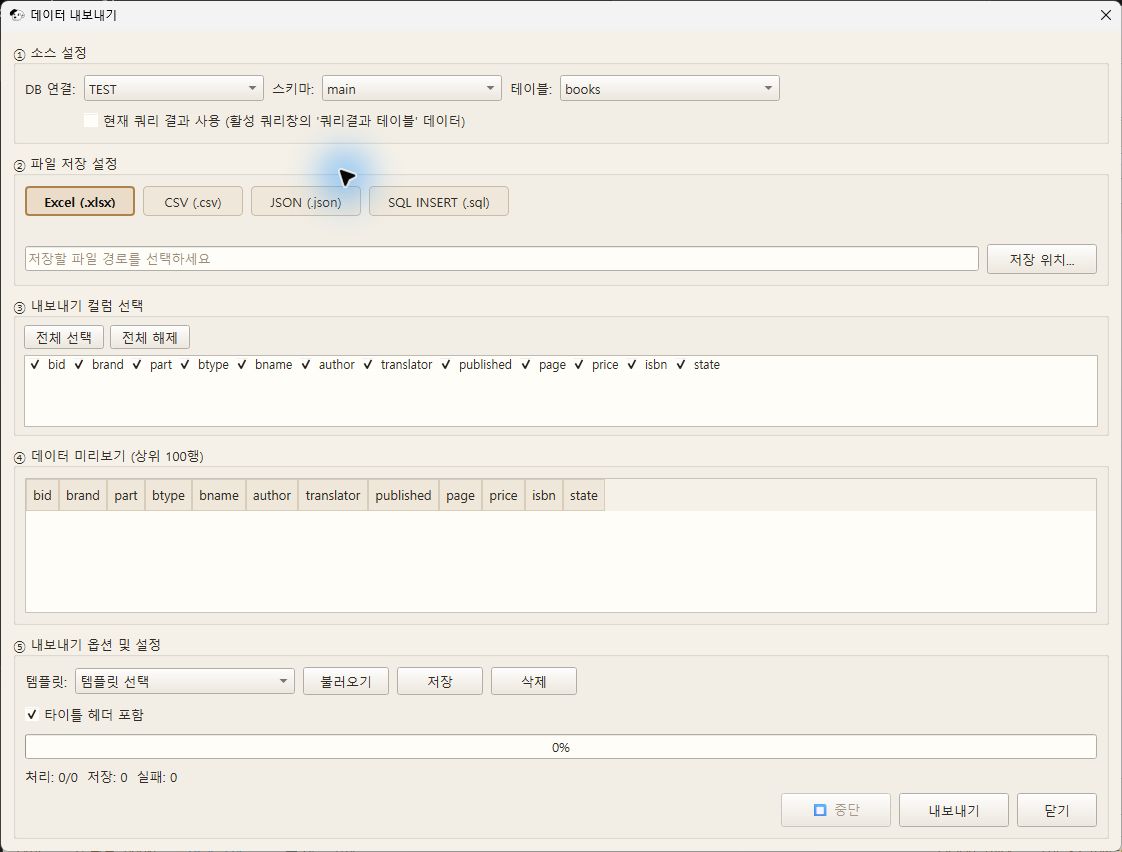Uncheck the bid column checkbox

(x=35, y=365)
